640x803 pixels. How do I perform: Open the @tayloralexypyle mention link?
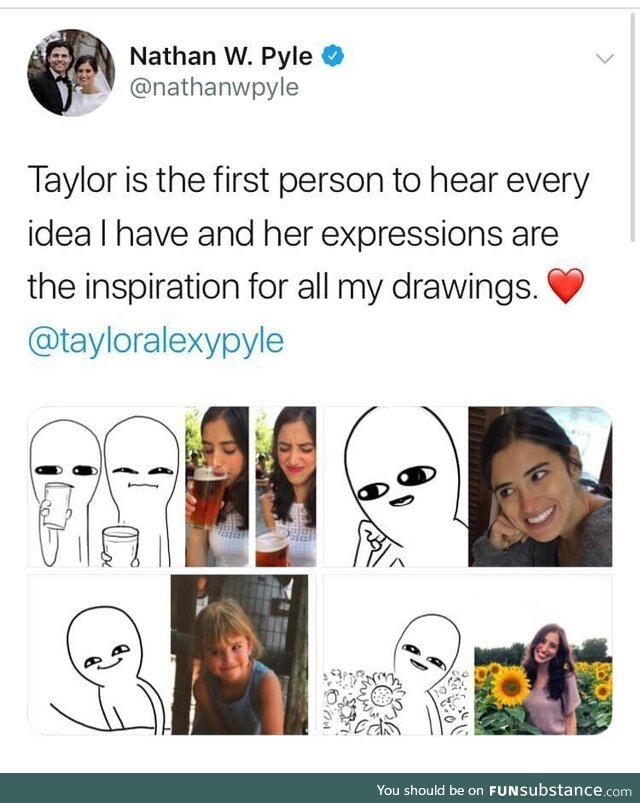[156, 342]
